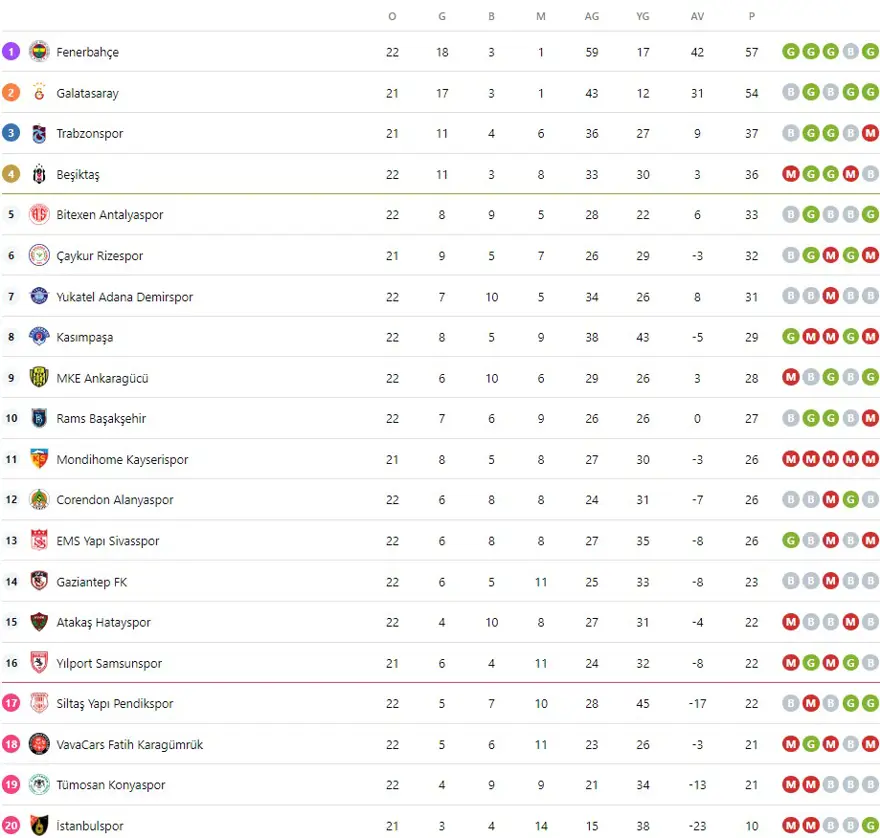The height and width of the screenshot is (838, 880).
Task: Click the Atakaş Hatayspor club logo
Action: (x=39, y=622)
